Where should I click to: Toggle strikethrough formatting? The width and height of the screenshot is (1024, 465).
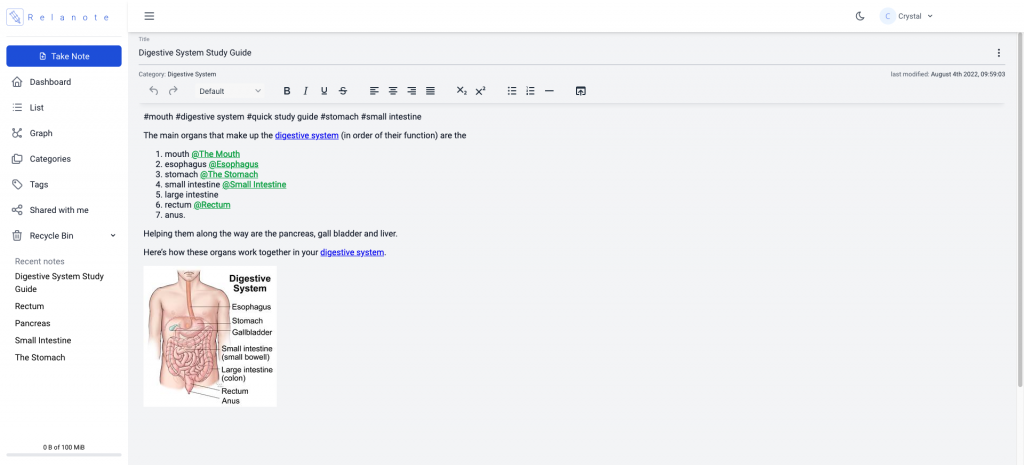coord(343,91)
